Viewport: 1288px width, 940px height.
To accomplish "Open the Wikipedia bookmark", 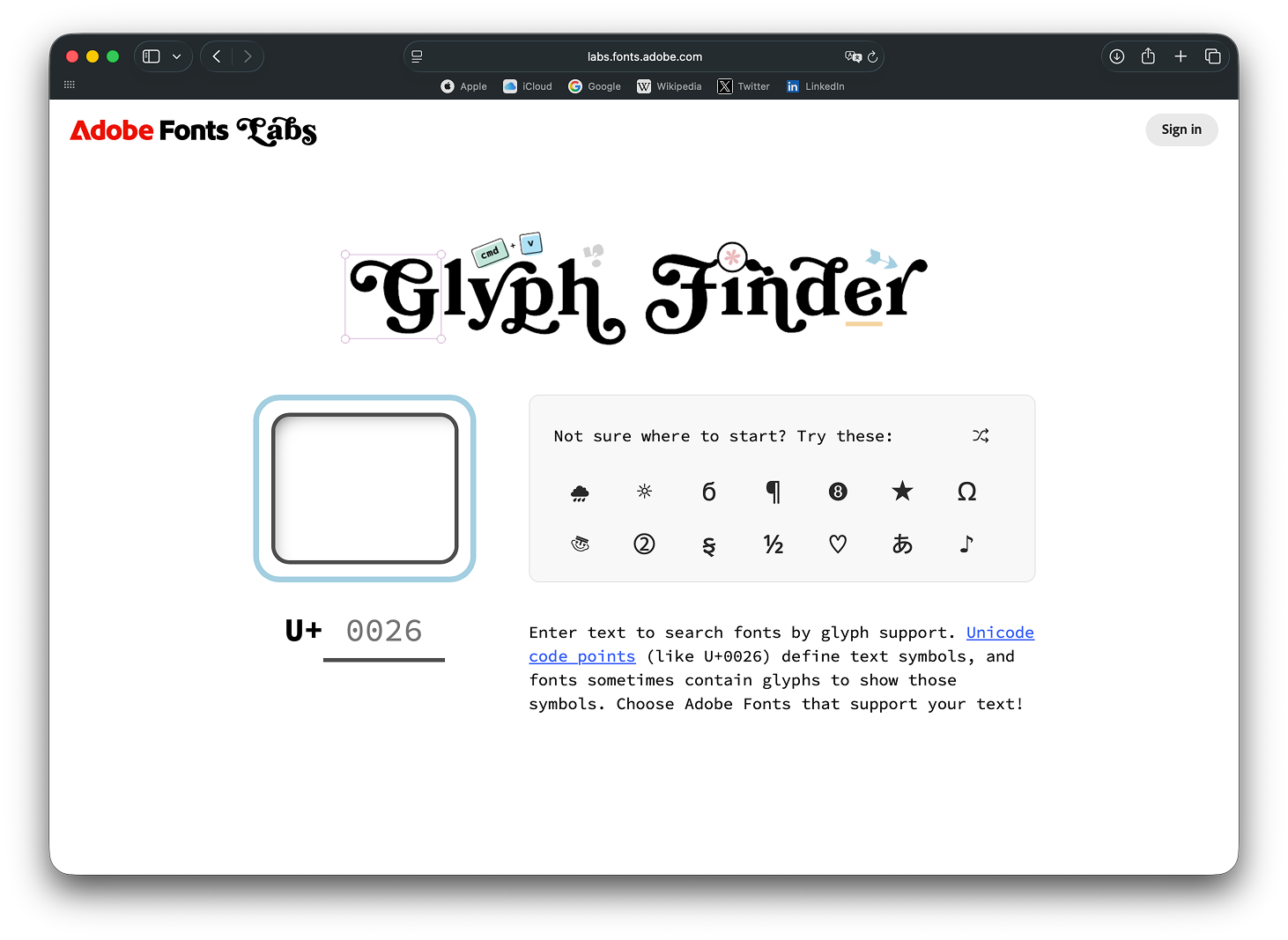I will 670,86.
